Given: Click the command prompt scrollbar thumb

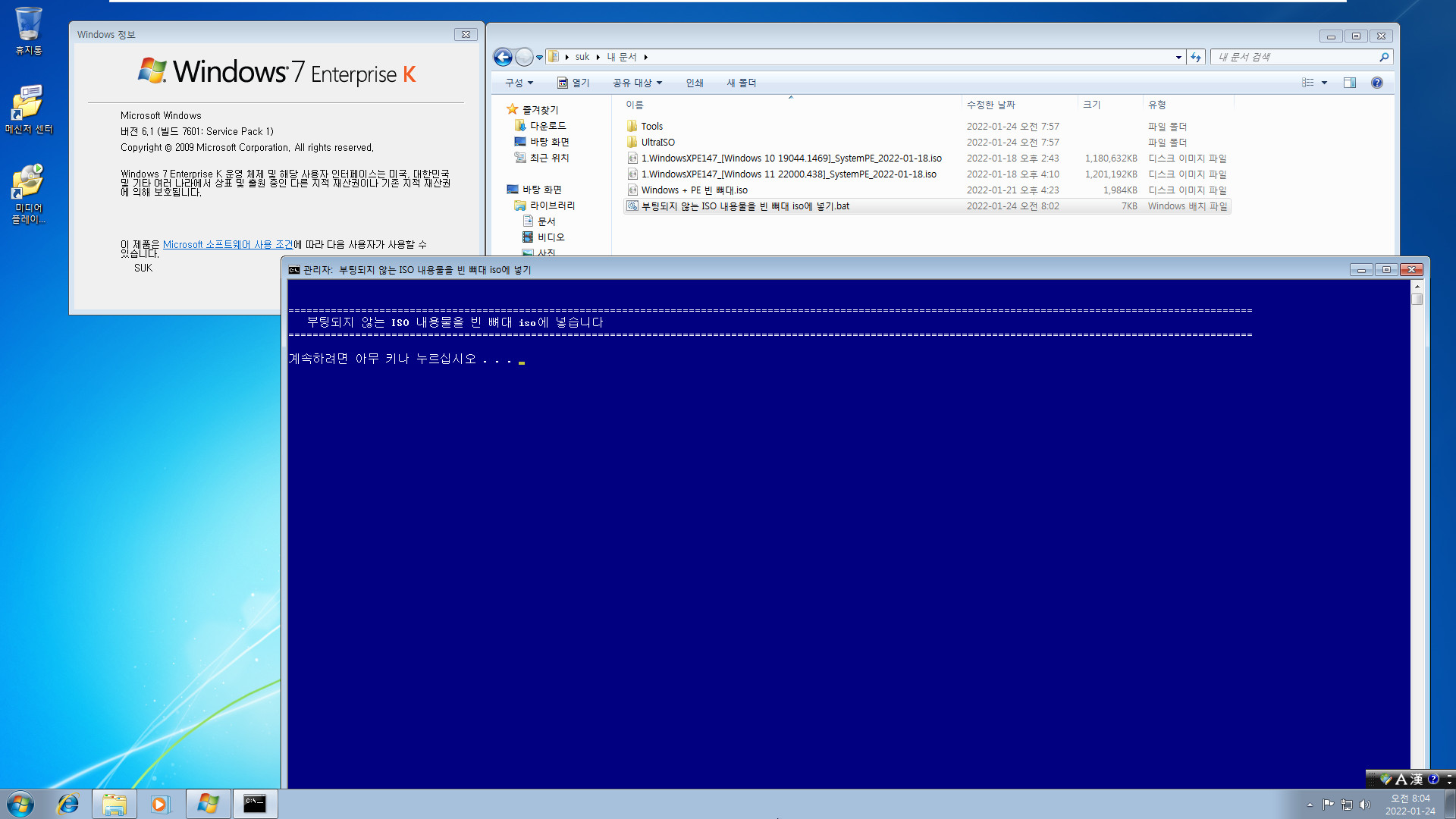Looking at the screenshot, I should point(1417,300).
